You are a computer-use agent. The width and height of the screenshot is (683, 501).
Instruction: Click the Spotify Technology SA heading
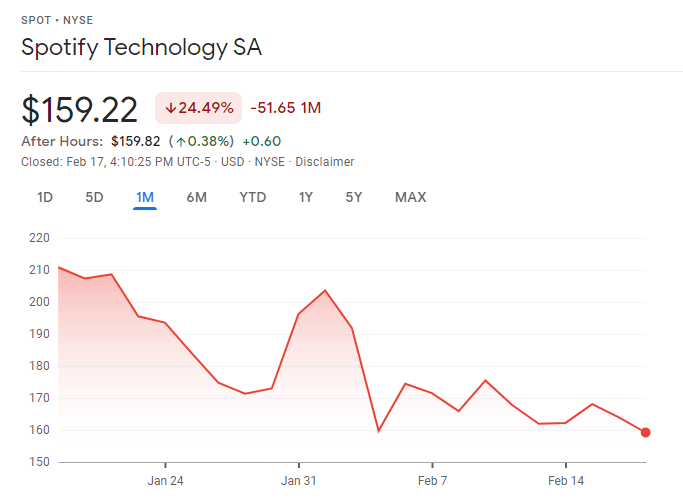(x=141, y=48)
